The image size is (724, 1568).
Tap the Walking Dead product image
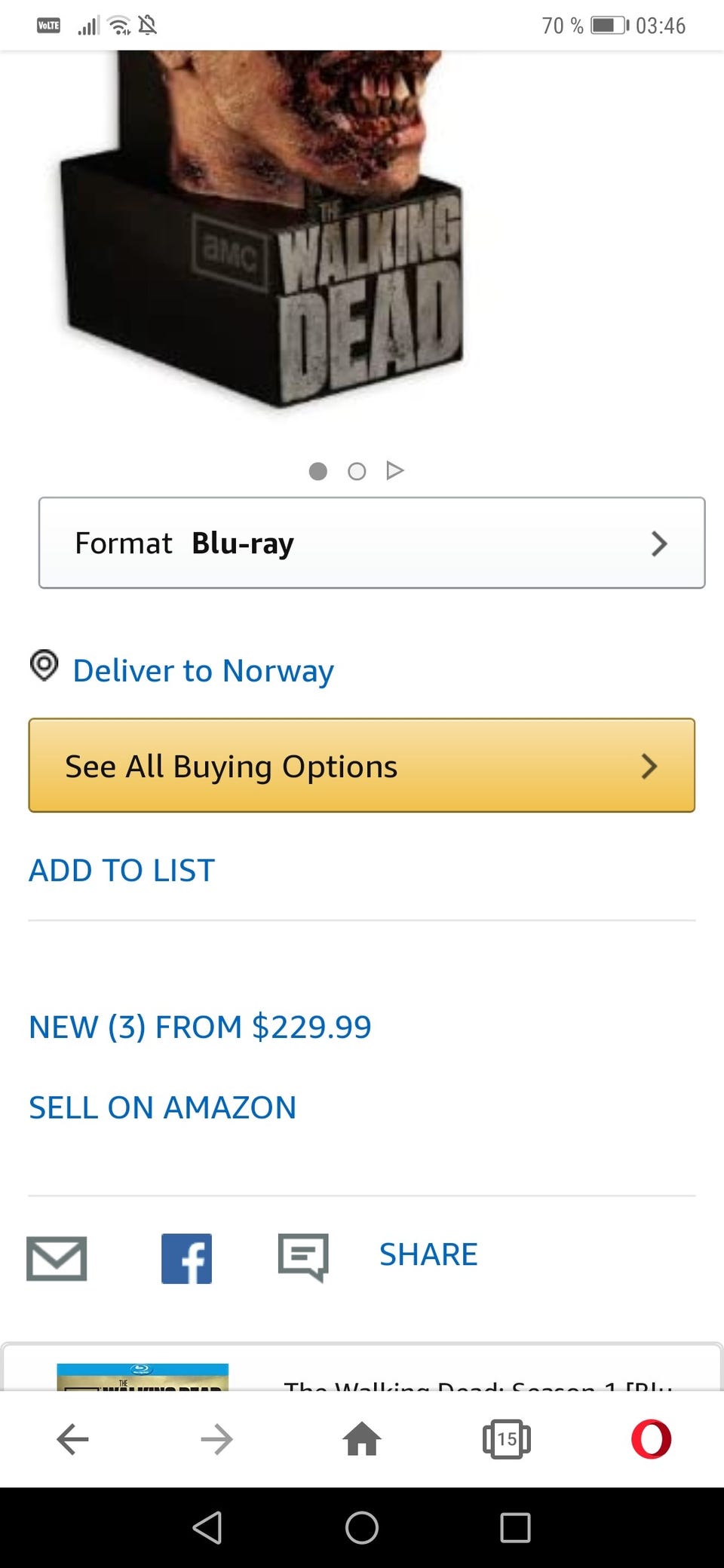271,226
